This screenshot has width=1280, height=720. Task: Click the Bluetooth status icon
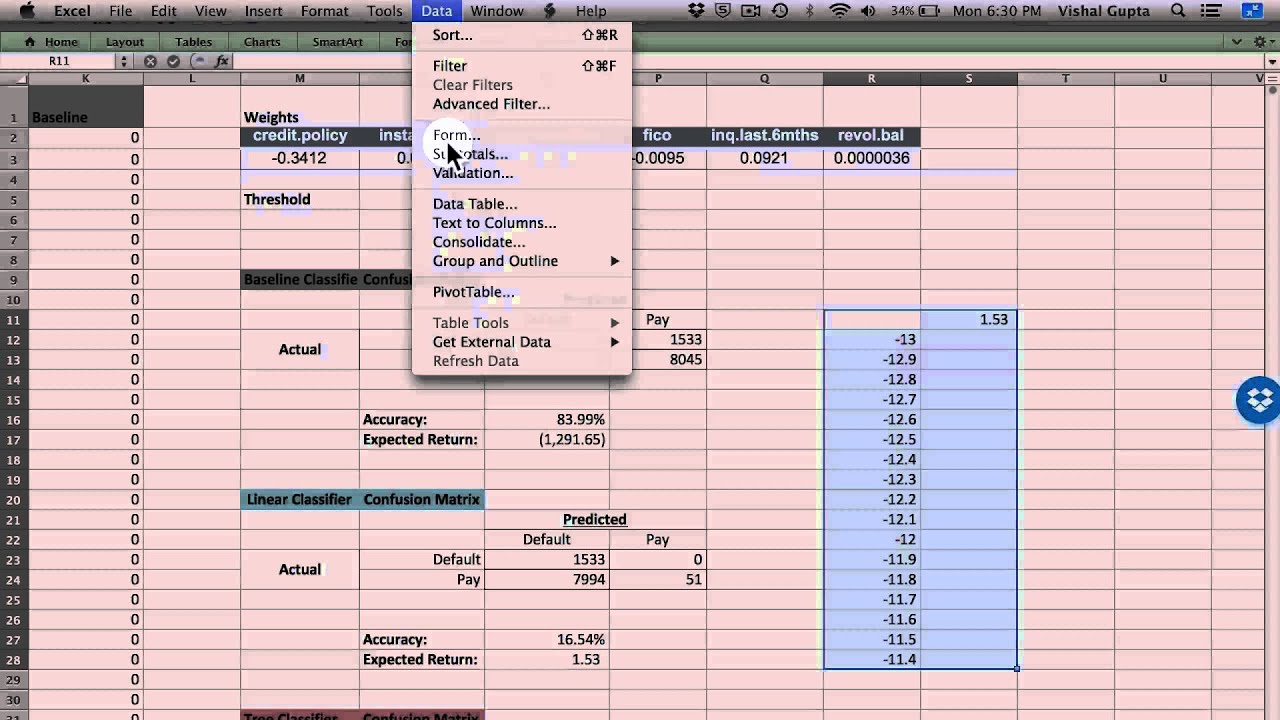[x=810, y=11]
